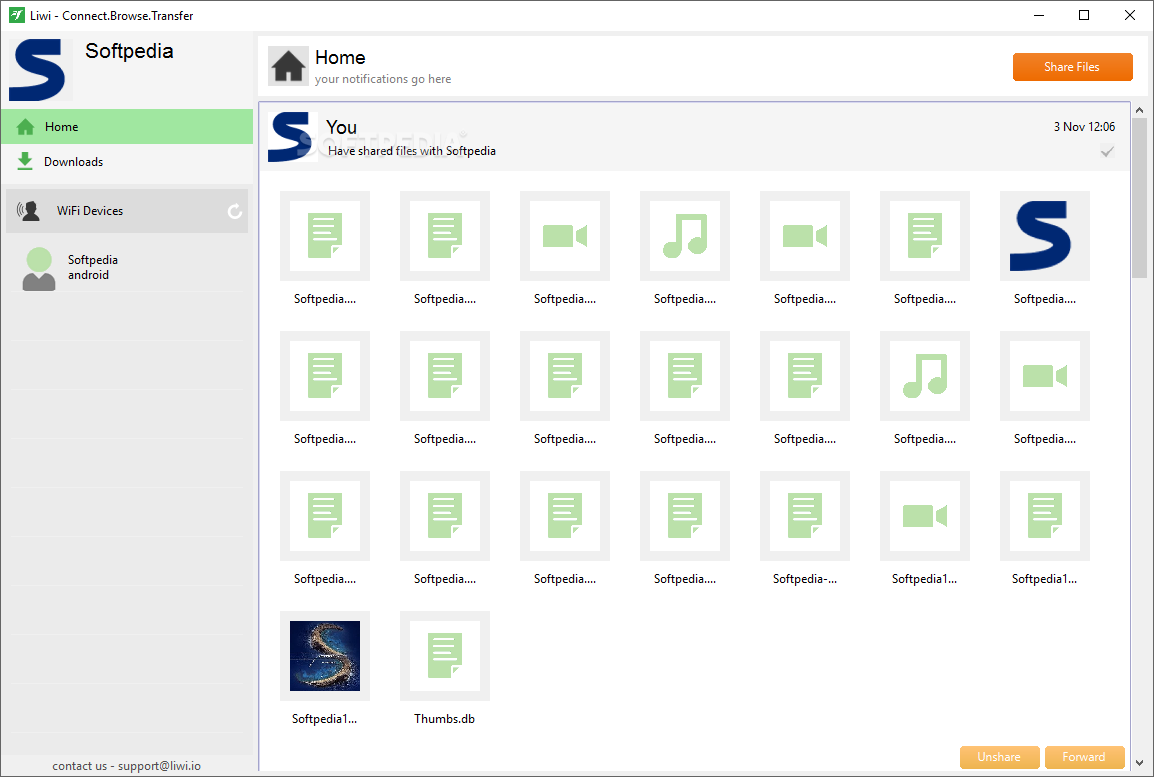Click the check mark on the notification
The height and width of the screenshot is (777, 1154).
(1107, 152)
